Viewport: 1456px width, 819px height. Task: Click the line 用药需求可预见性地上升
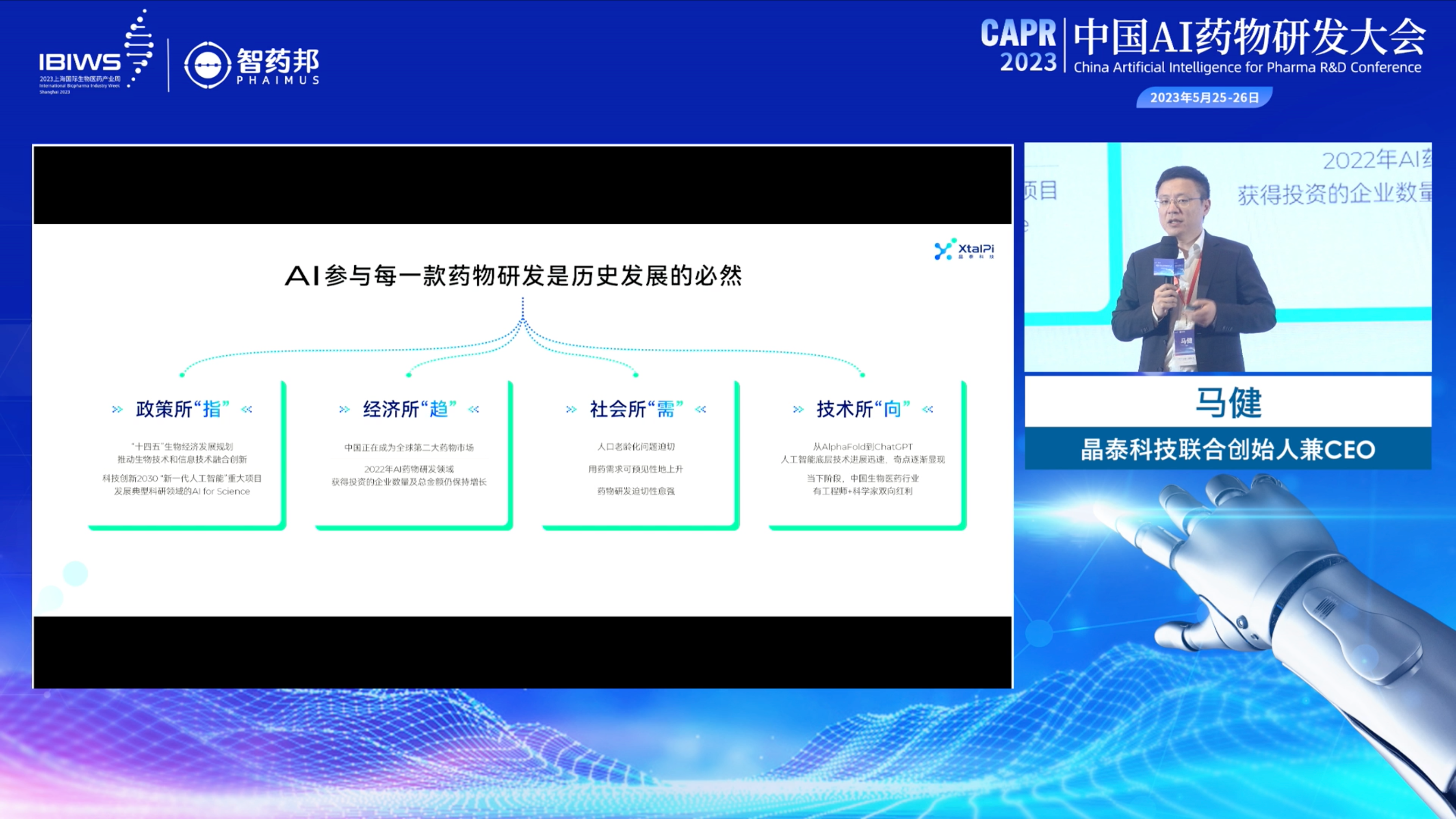[x=637, y=469]
